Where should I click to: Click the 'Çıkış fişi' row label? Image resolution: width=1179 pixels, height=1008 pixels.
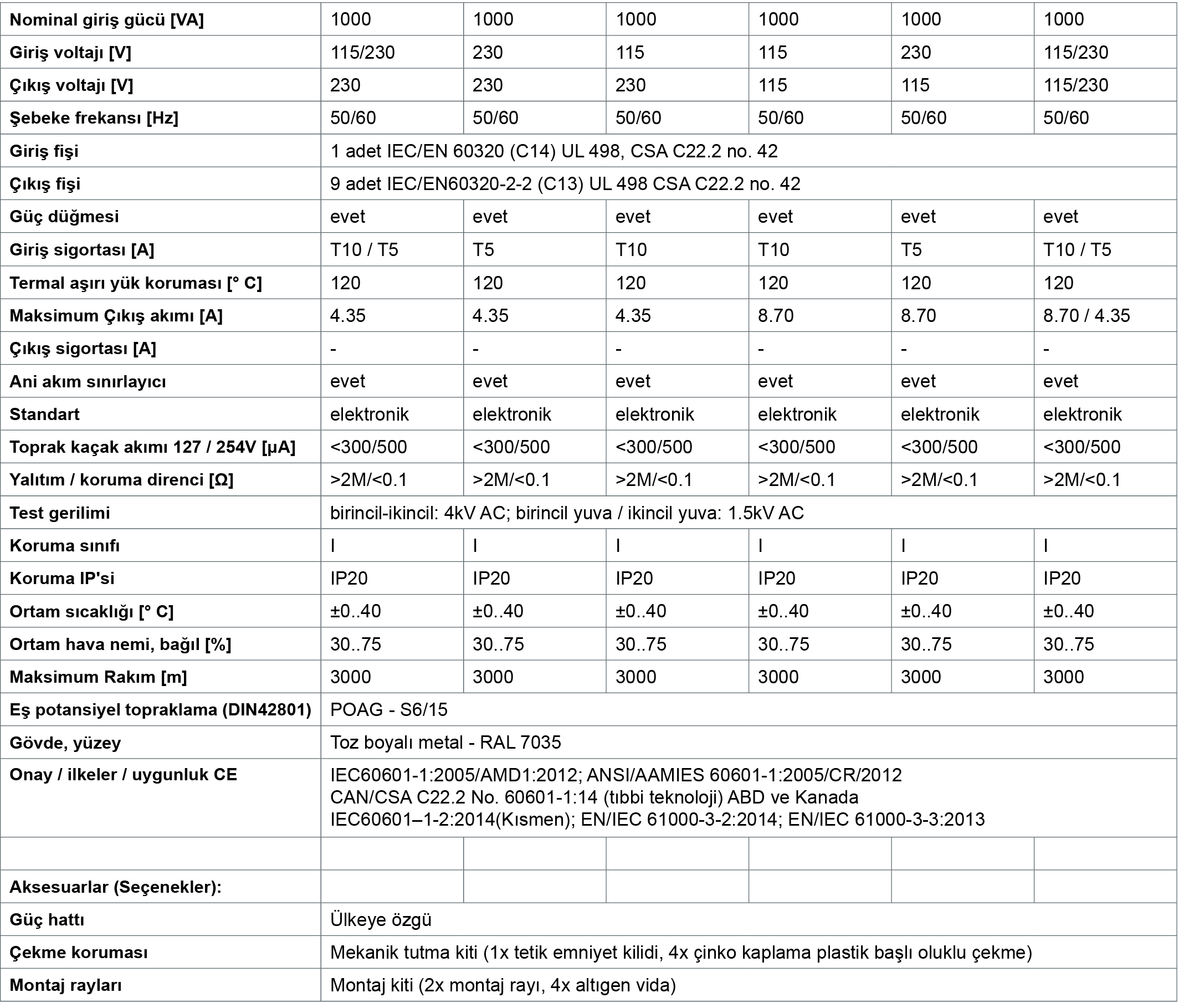coord(45,185)
